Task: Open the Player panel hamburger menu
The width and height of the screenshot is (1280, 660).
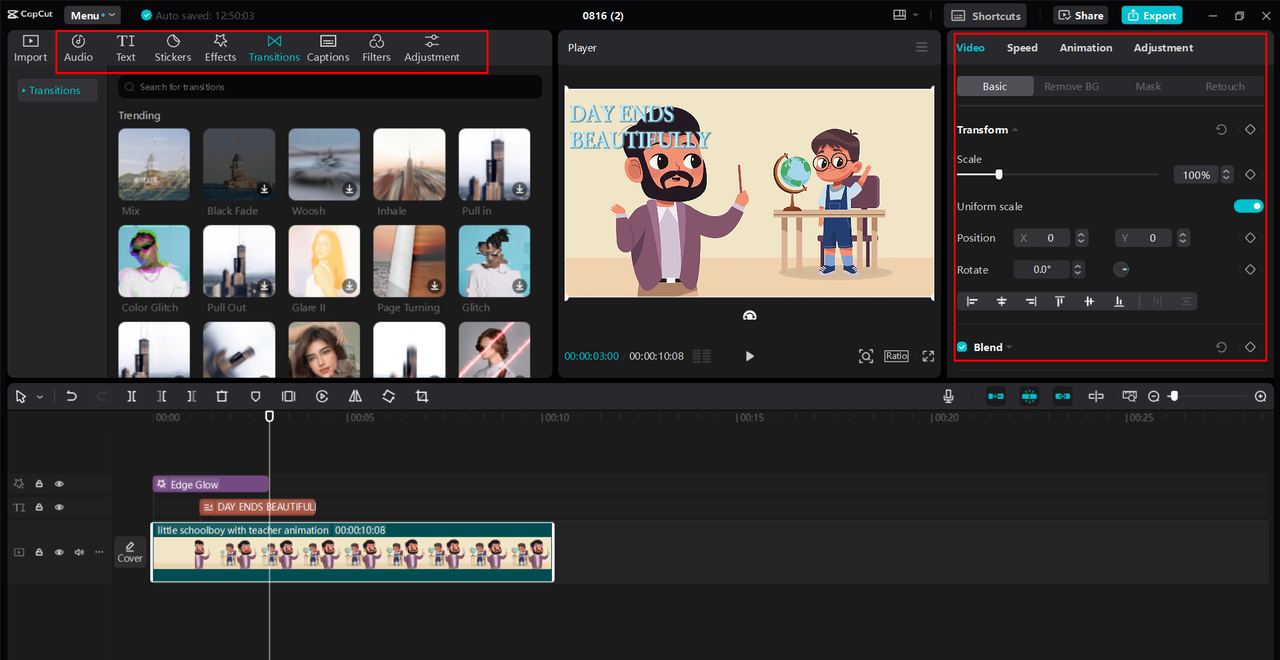Action: tap(922, 47)
